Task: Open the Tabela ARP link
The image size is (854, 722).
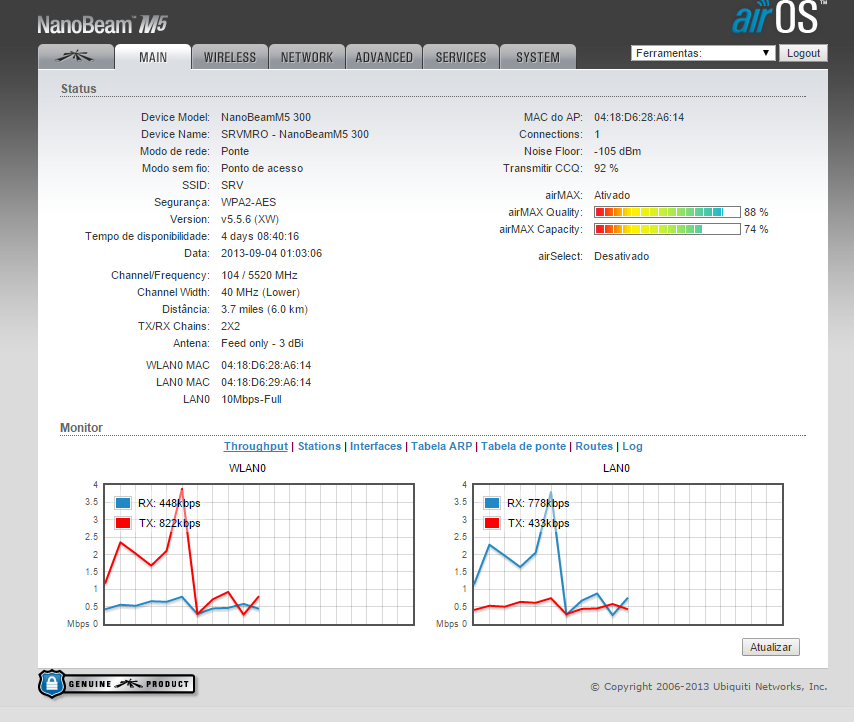Action: pos(442,446)
